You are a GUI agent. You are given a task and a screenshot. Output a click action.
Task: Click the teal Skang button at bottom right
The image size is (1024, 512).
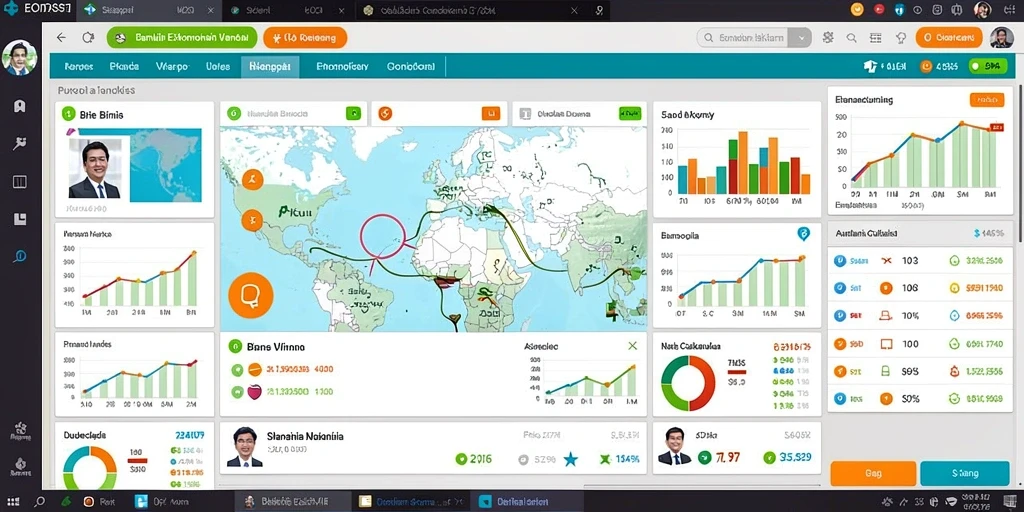click(x=965, y=473)
